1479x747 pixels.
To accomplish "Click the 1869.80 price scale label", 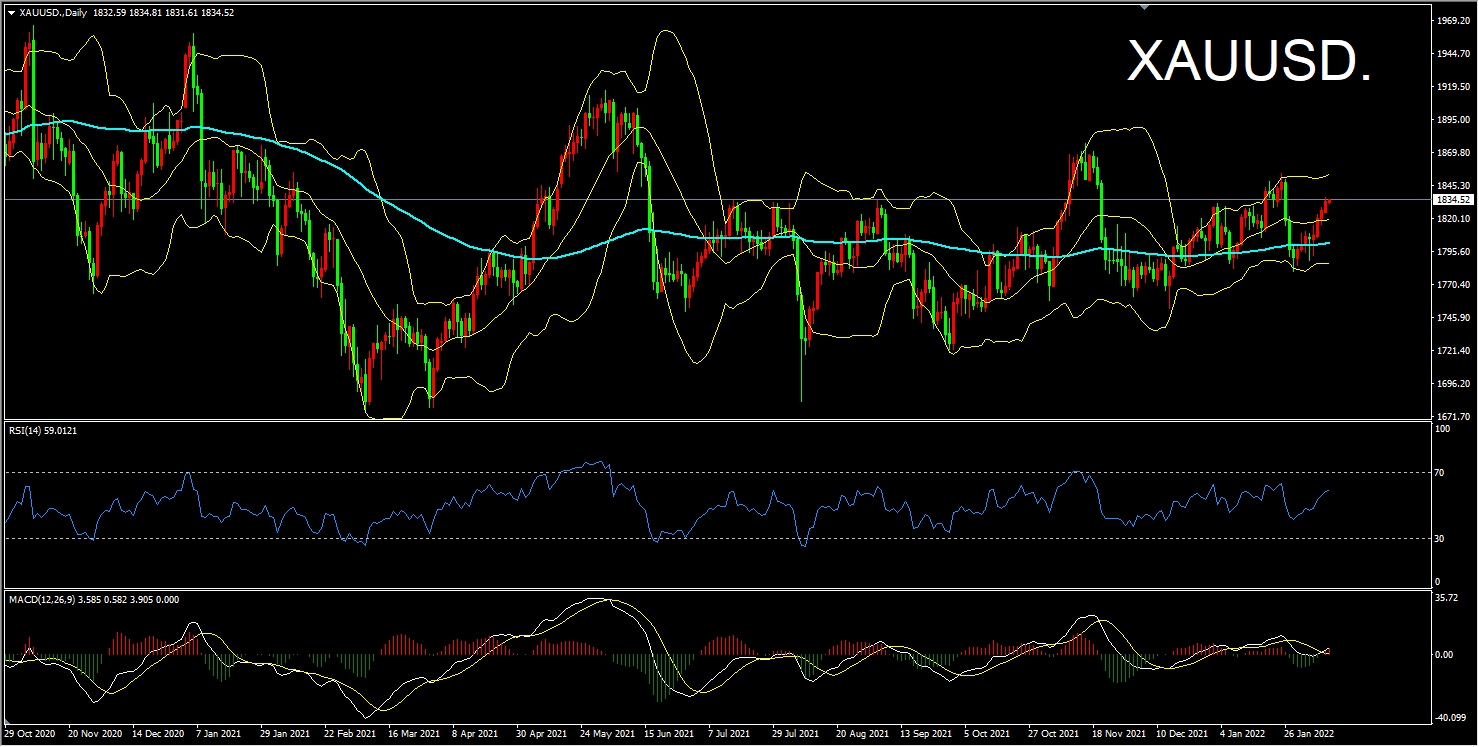I will point(1452,153).
